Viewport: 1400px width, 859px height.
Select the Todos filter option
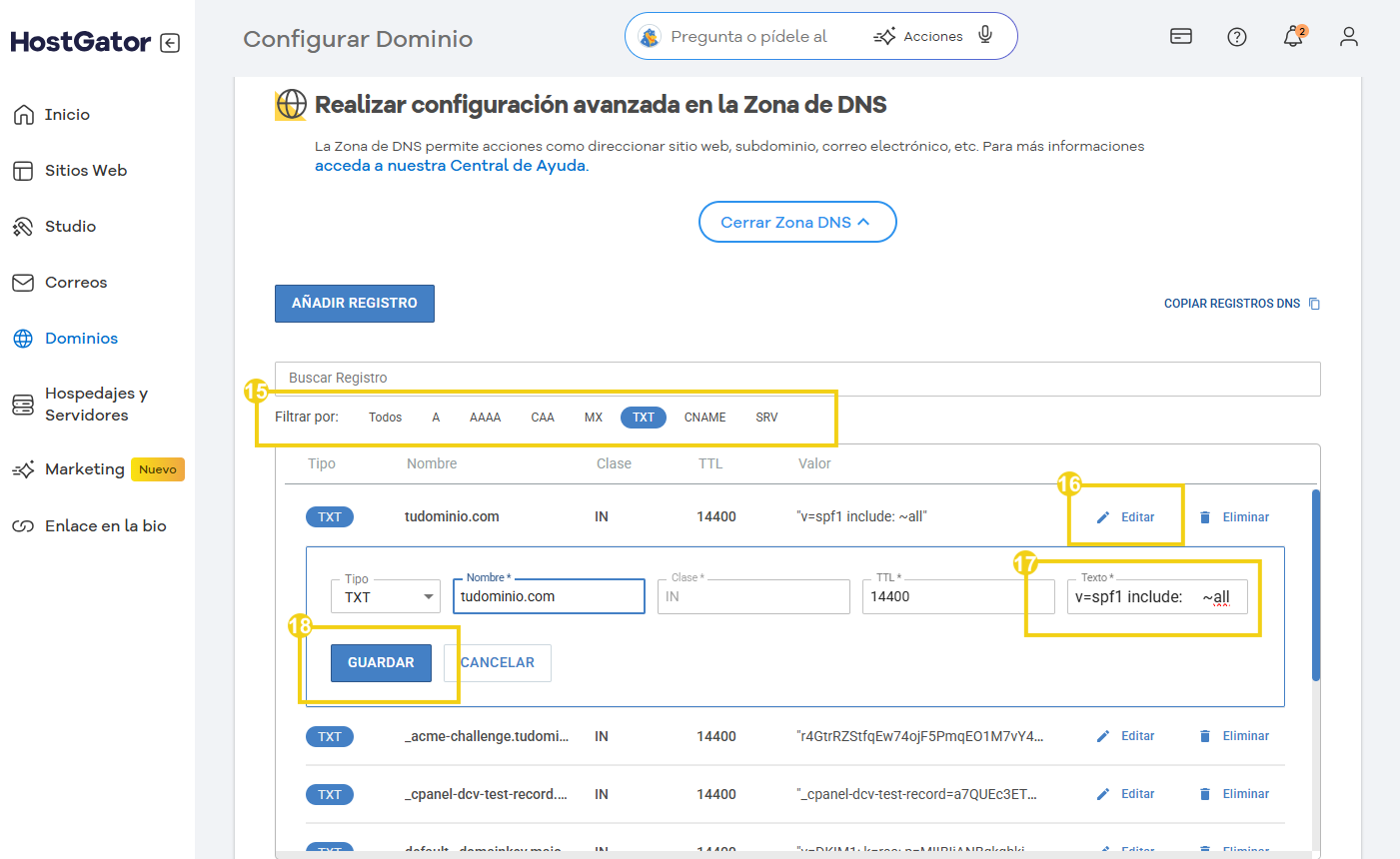click(x=385, y=418)
